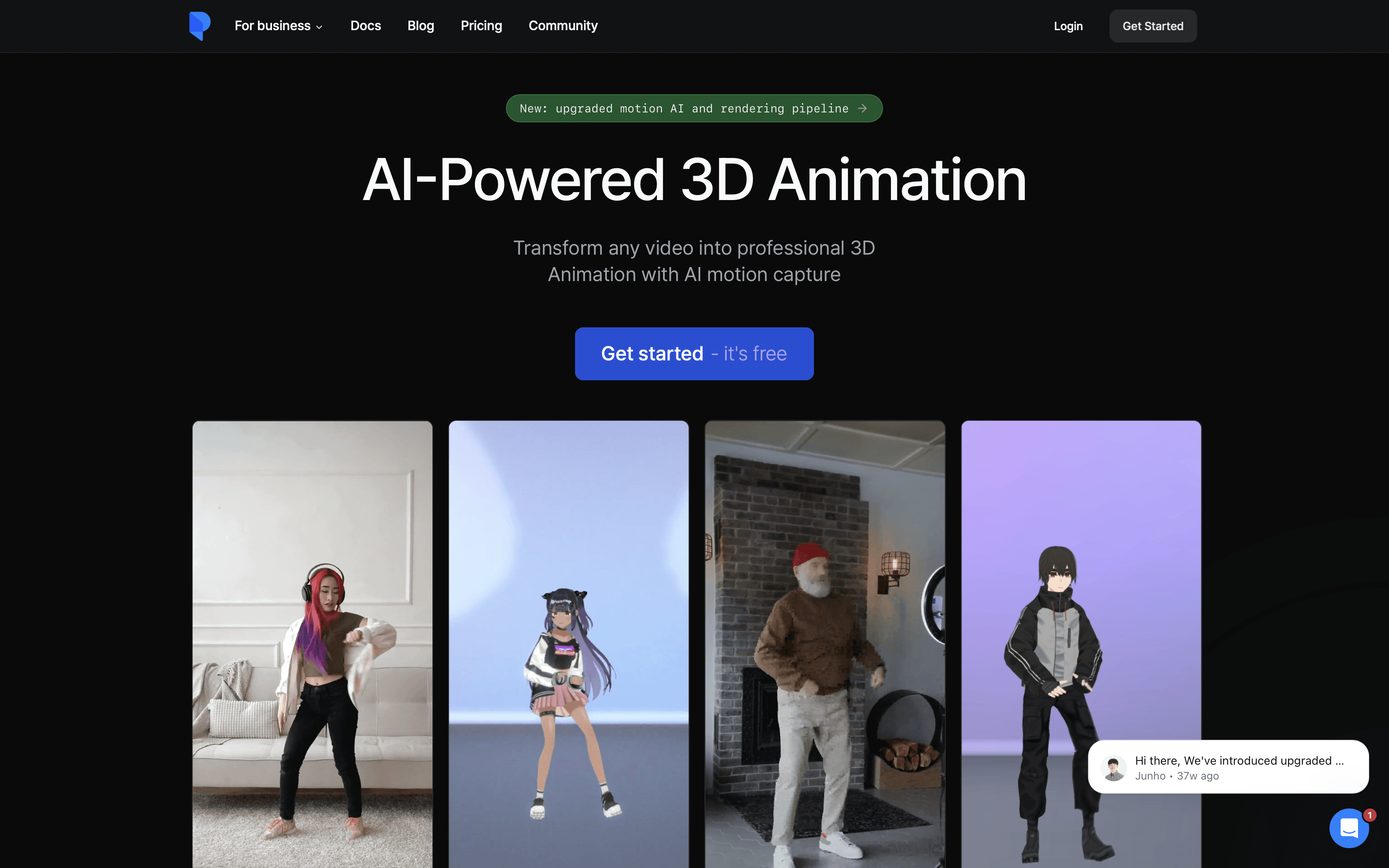
Task: Click the AI-Powered 3D Animation headline
Action: [x=694, y=180]
